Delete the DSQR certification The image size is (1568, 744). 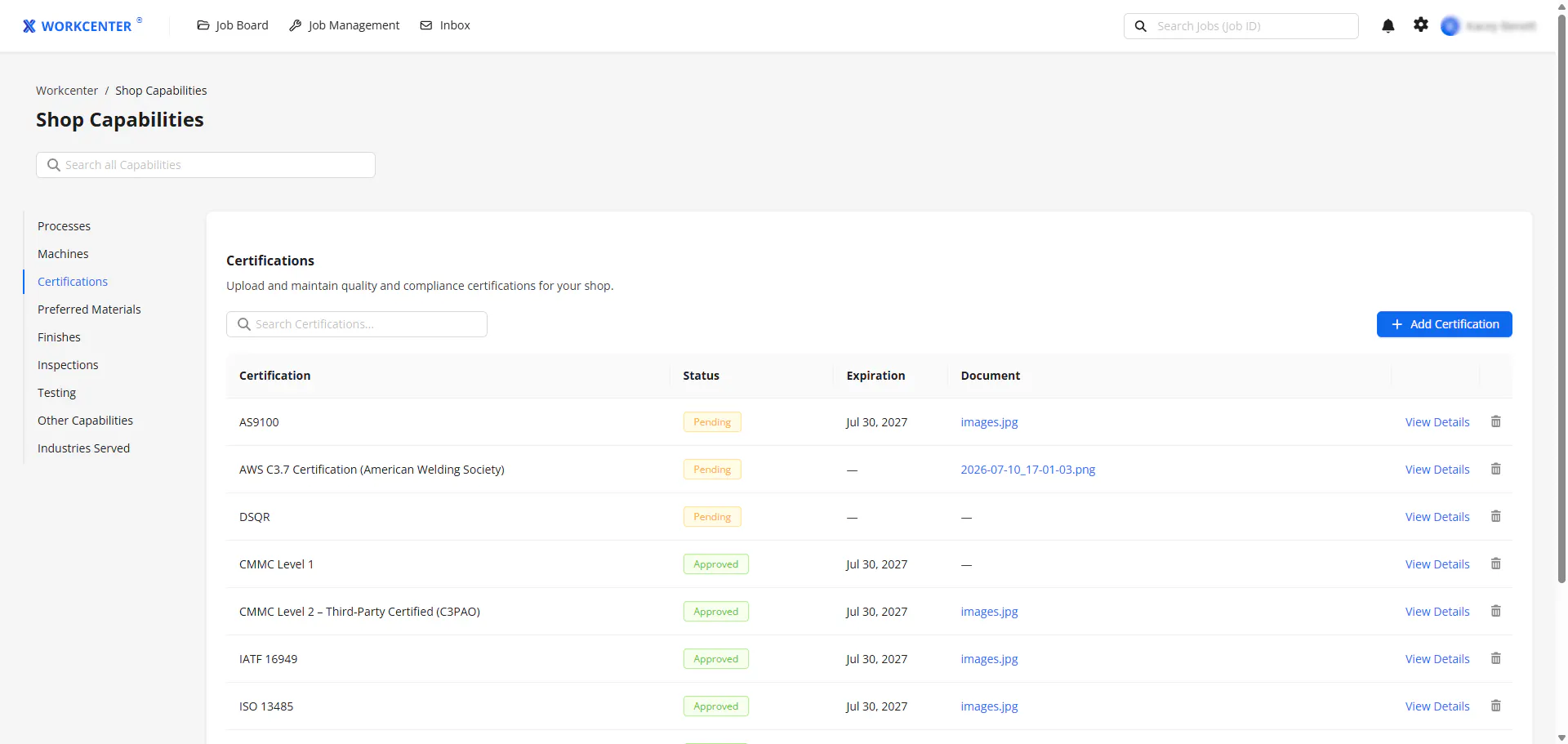(1496, 517)
